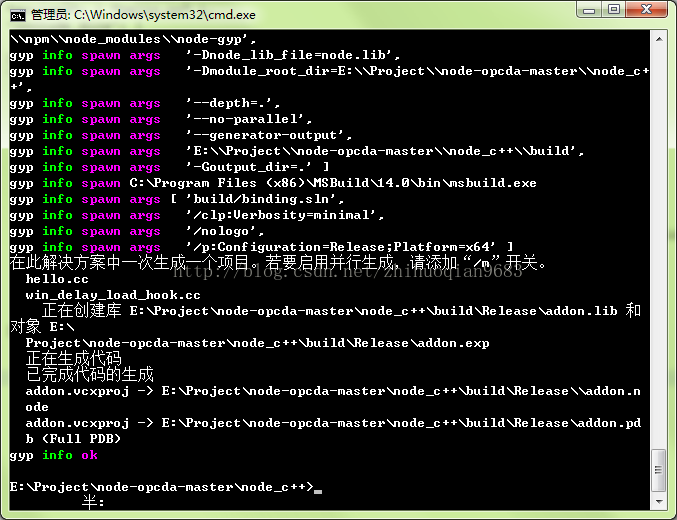The height and width of the screenshot is (520, 677).
Task: Click the '--generator-output' argument text
Action: tap(269, 135)
